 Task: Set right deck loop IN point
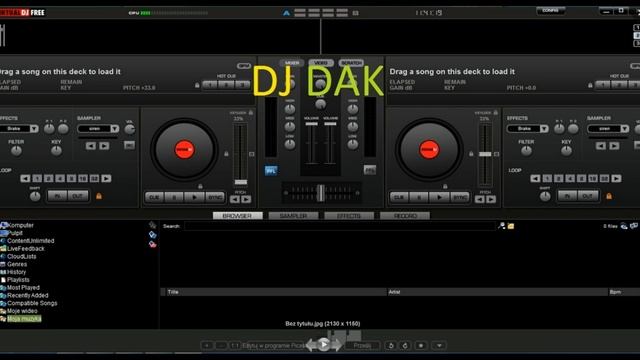click(x=567, y=196)
